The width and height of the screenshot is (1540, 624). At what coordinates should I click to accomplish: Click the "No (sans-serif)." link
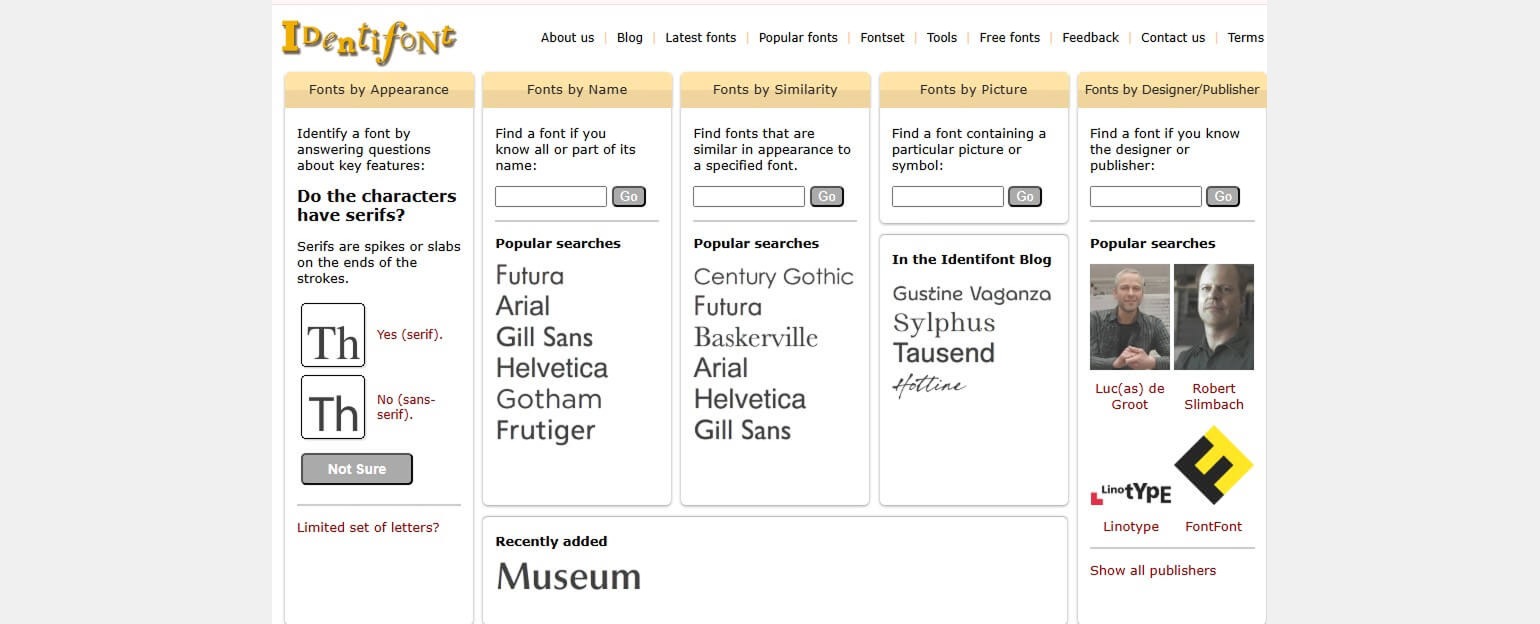click(x=406, y=407)
